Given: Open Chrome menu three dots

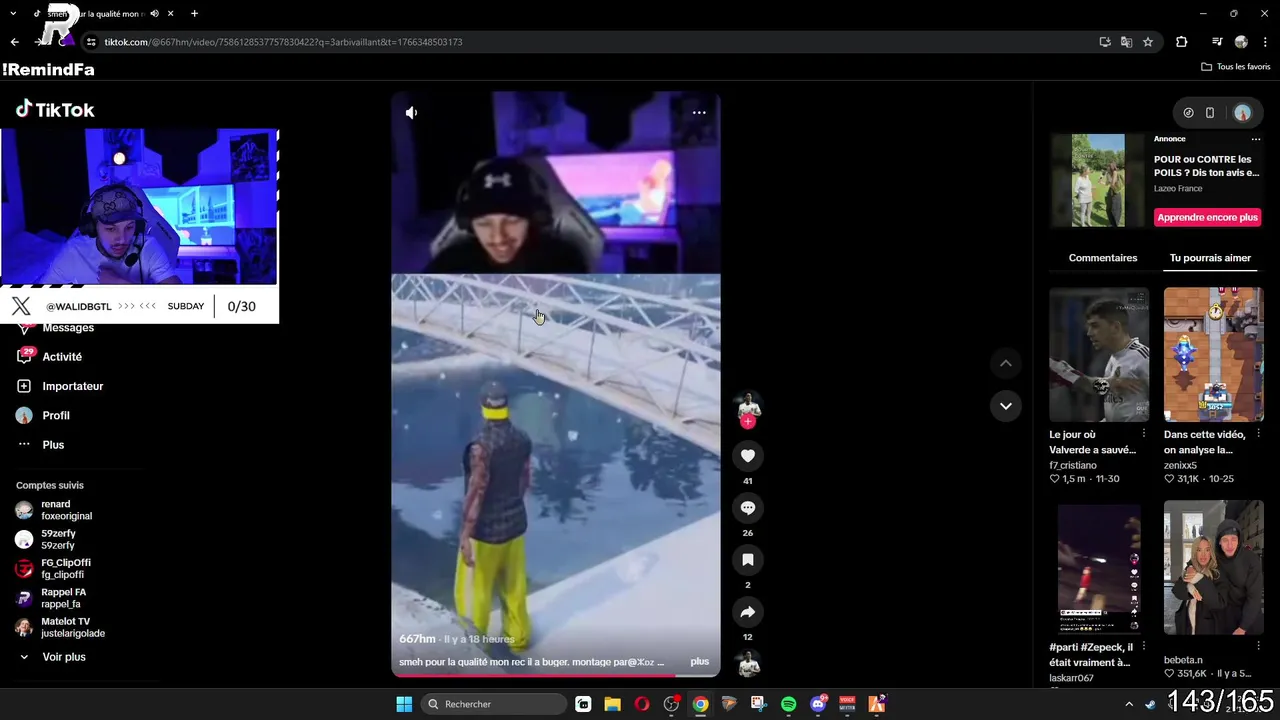Looking at the screenshot, I should point(1266,42).
